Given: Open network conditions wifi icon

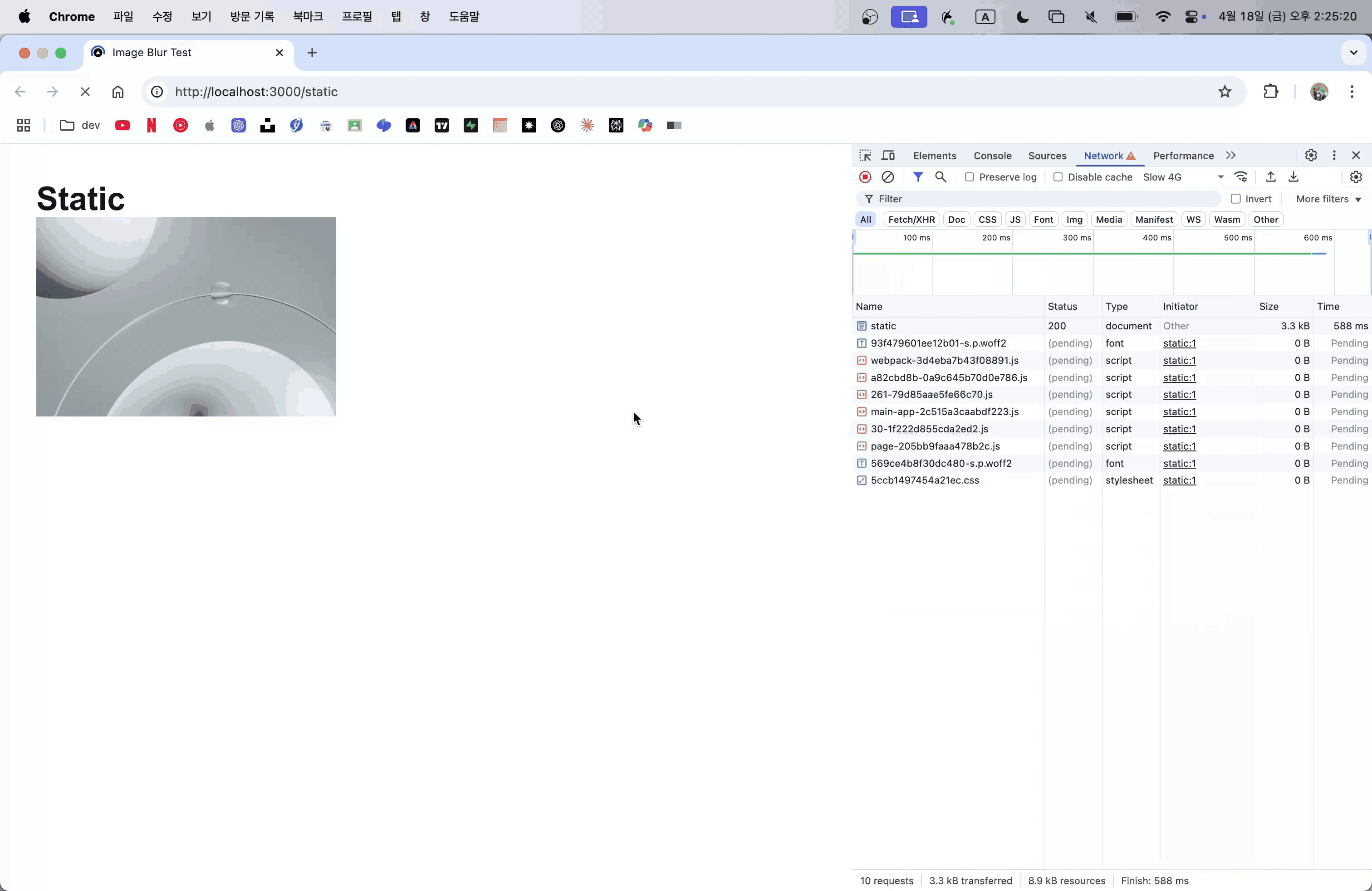Looking at the screenshot, I should 1240,177.
